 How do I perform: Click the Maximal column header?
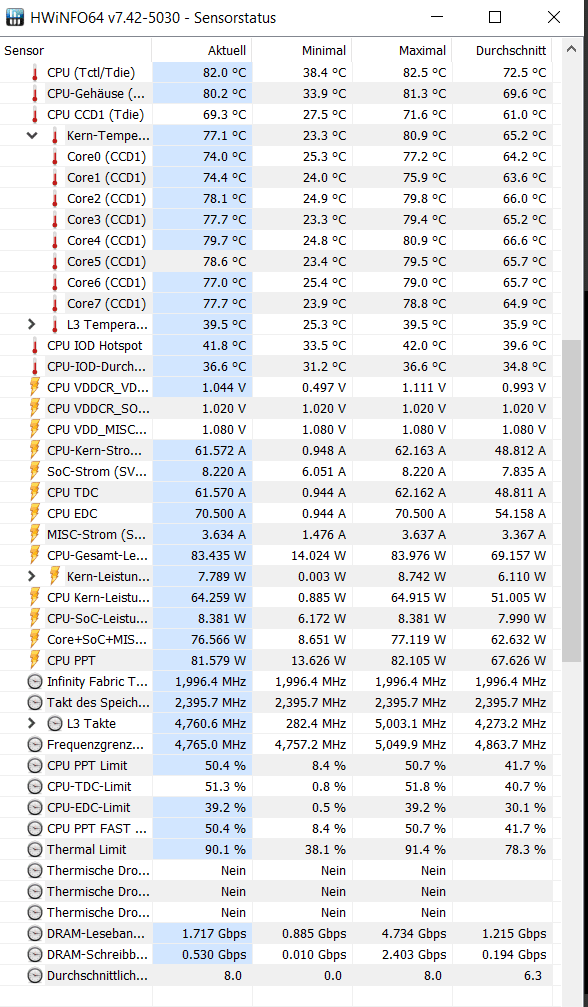pos(402,51)
